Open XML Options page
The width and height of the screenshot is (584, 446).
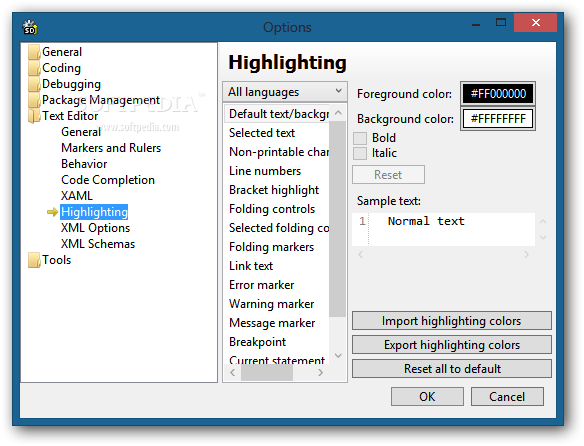tap(95, 228)
